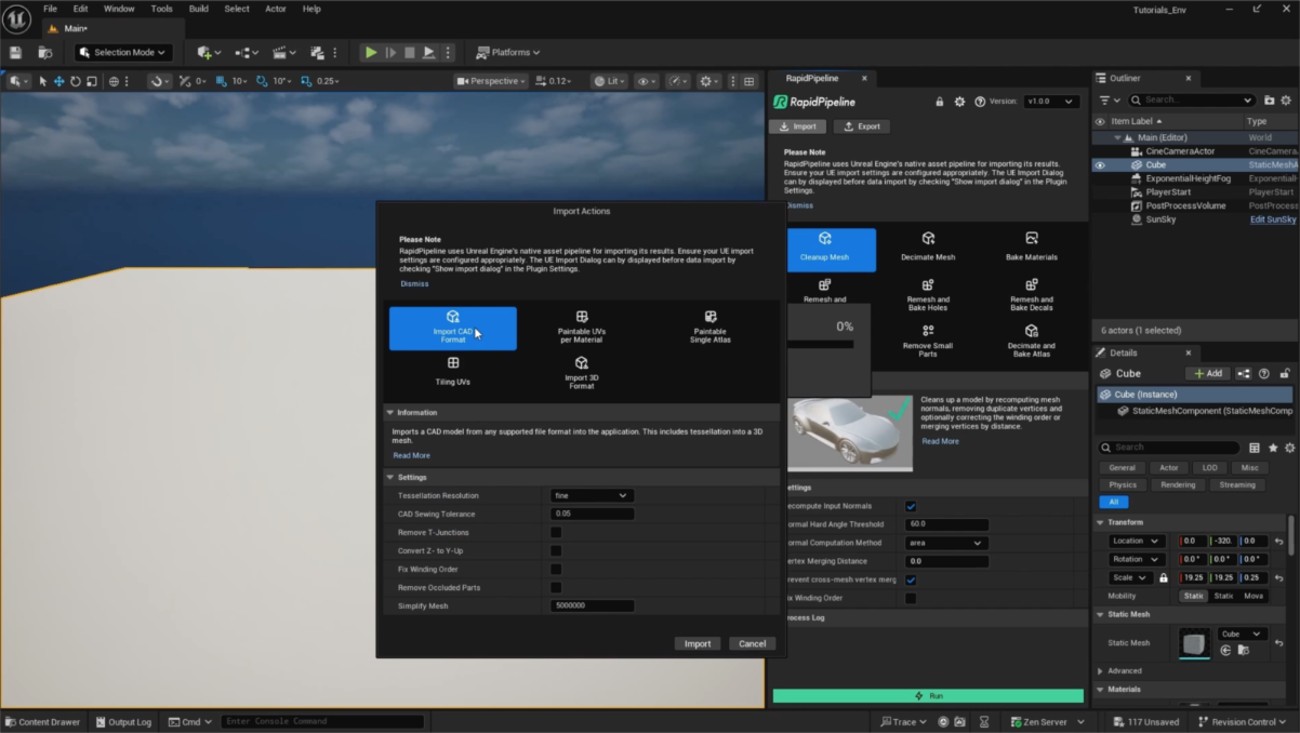Click Normal Hard Angle Threshold value slider
The width and height of the screenshot is (1300, 733).
click(x=946, y=524)
